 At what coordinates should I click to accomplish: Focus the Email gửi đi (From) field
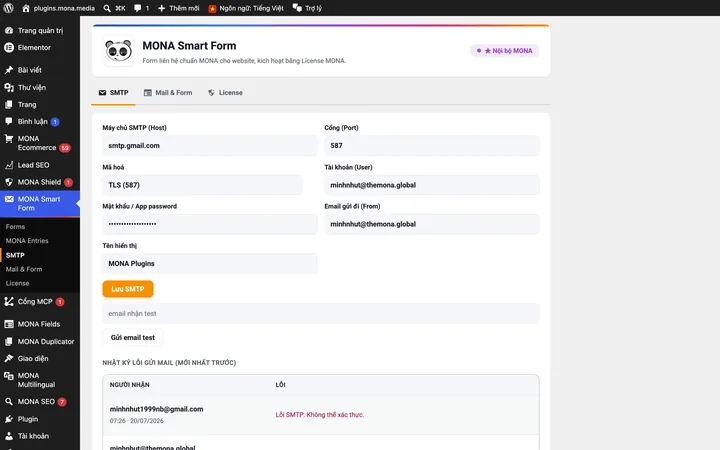(432, 224)
